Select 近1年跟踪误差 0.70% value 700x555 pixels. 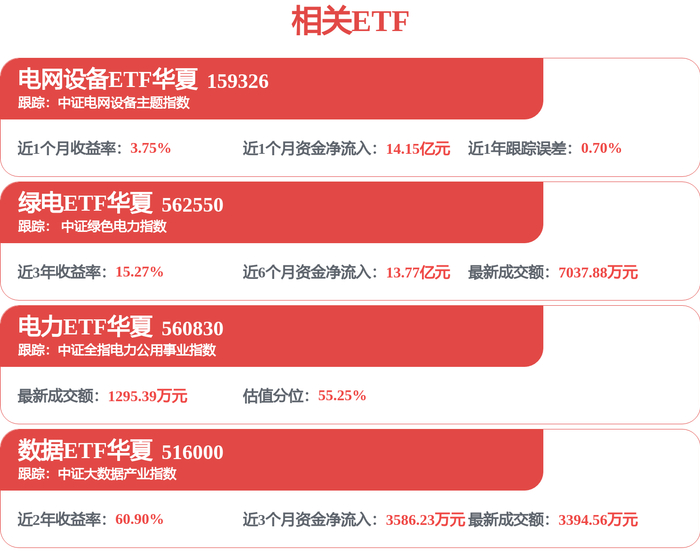point(601,148)
